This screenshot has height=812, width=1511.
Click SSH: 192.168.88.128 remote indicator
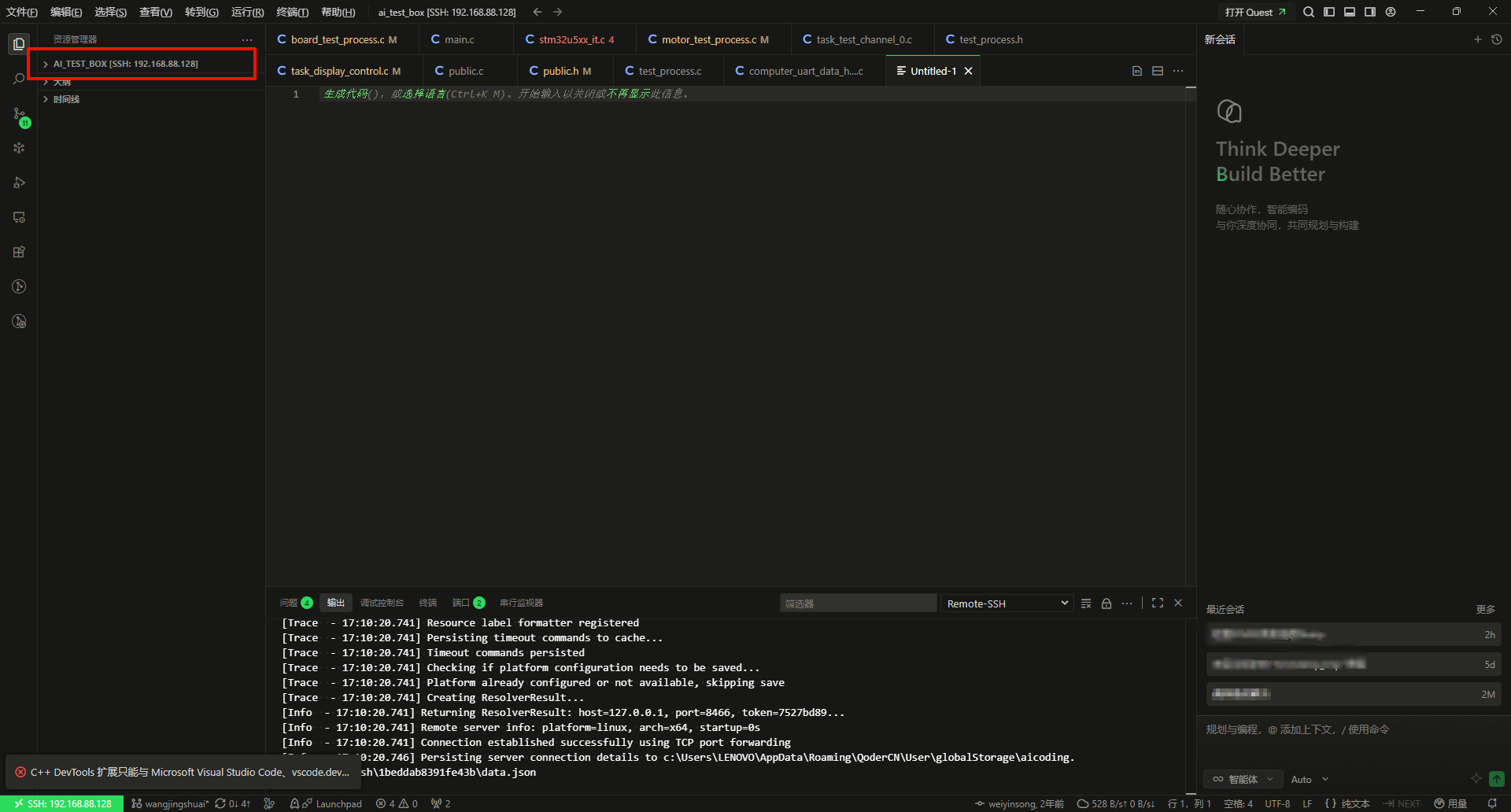(x=62, y=803)
